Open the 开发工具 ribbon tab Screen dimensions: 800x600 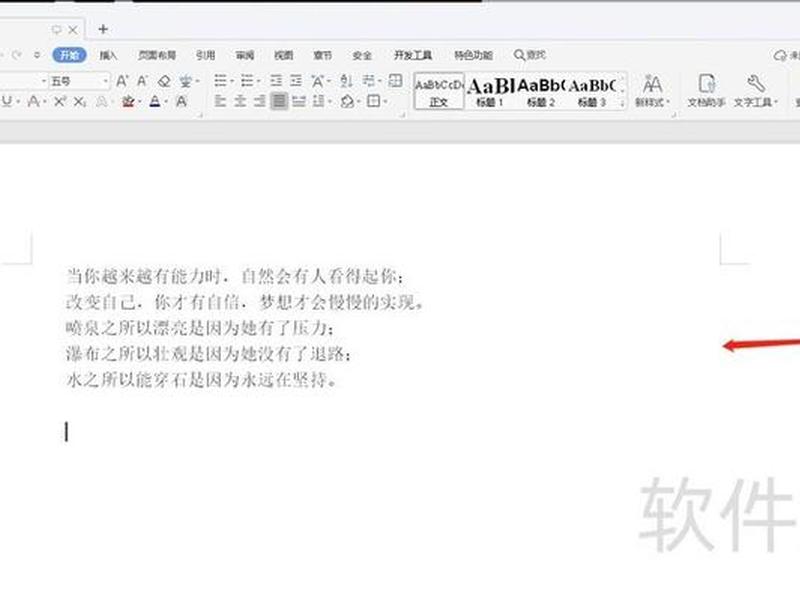[x=413, y=55]
